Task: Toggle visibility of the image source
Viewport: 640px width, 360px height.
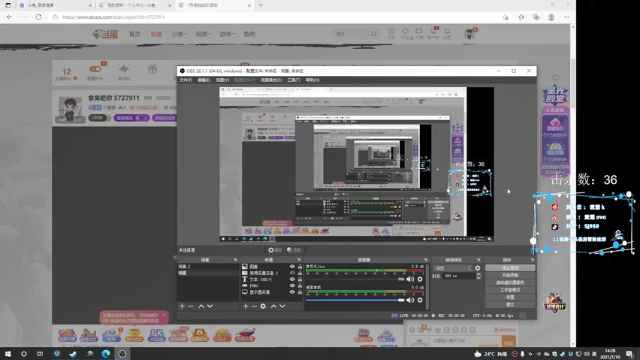Action: 292,267
